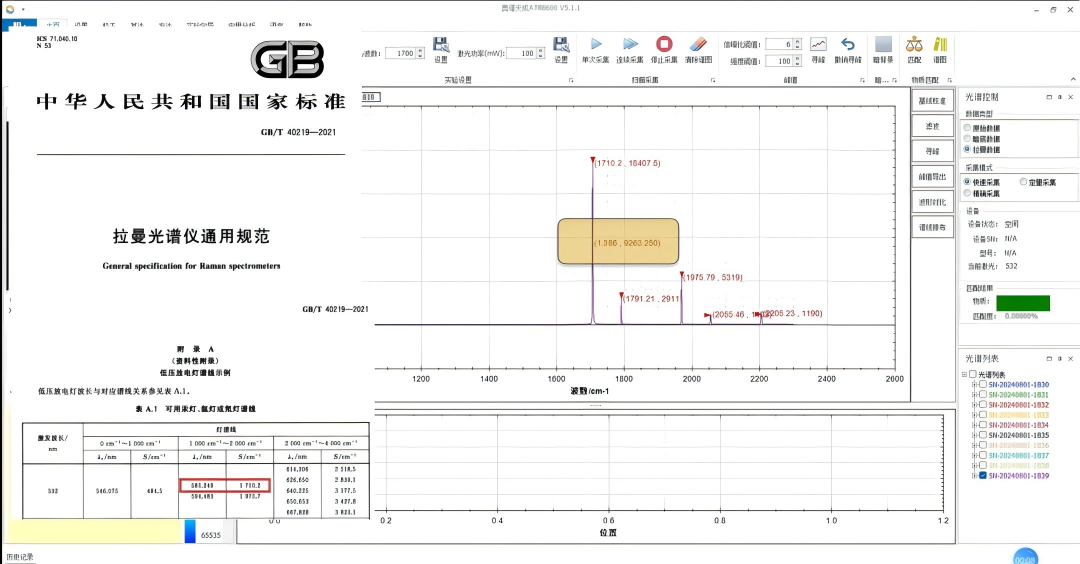The width and height of the screenshot is (1080, 564).
Task: Click the 匹配 balance scale icon
Action: pos(913,44)
